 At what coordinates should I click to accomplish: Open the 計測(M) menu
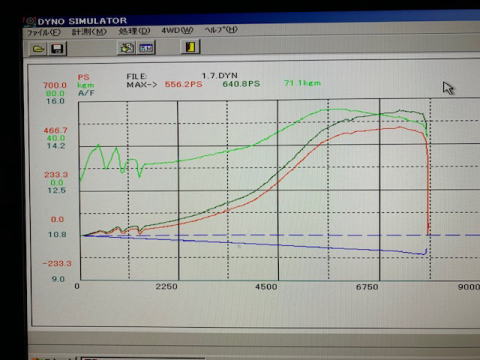click(x=89, y=32)
